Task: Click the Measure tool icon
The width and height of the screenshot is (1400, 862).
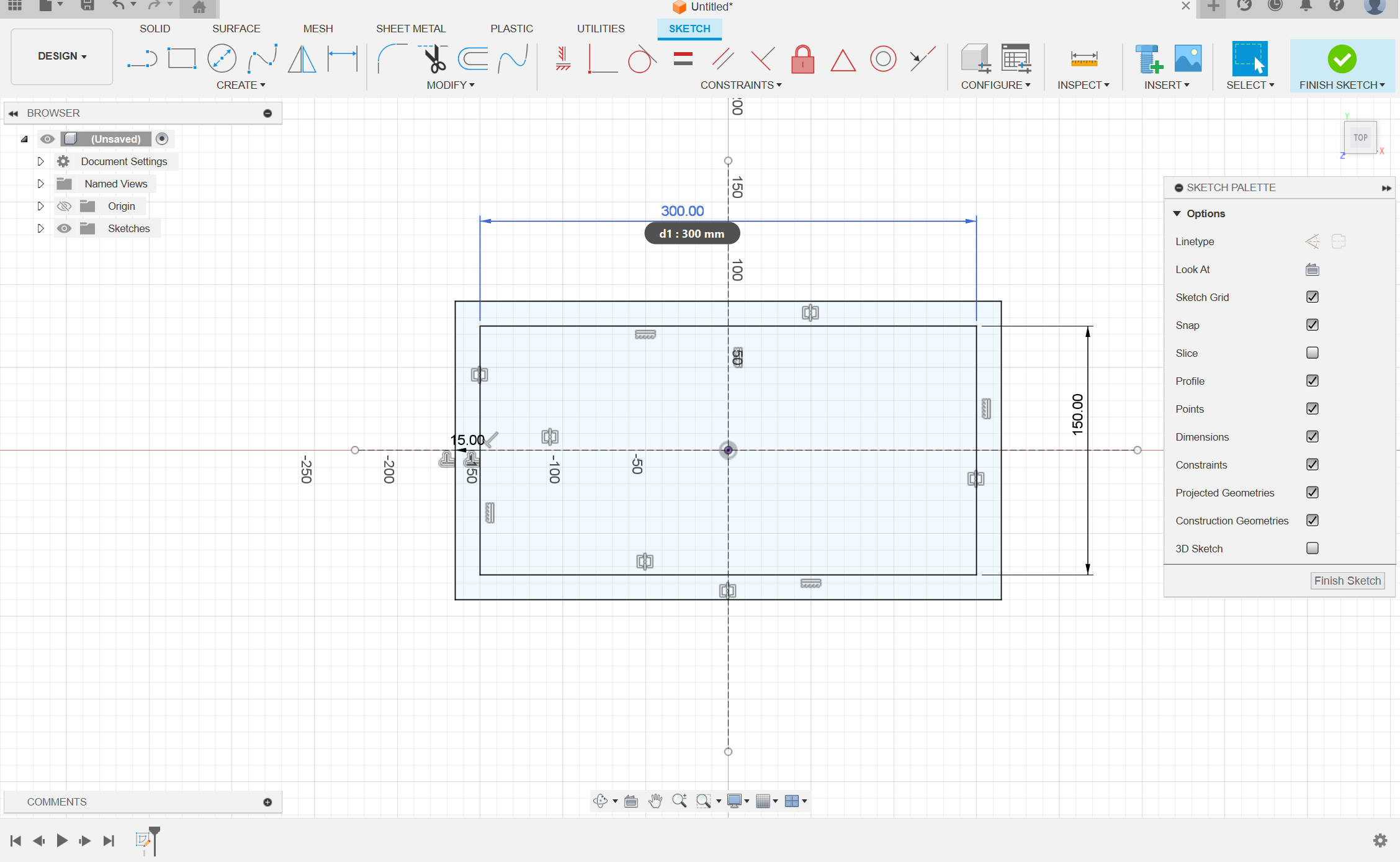Action: [x=1084, y=59]
